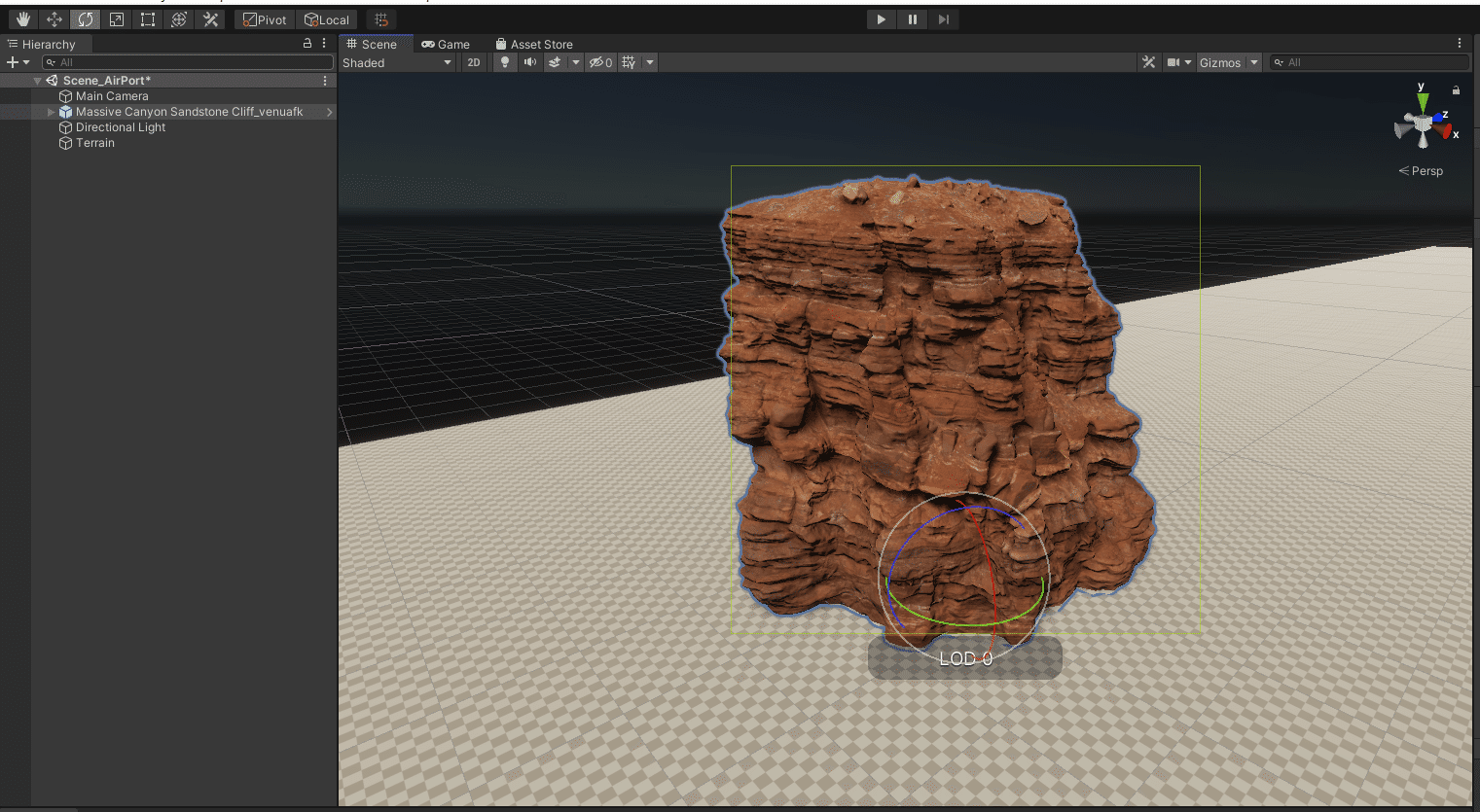Expand Massive Canyon Sandstone Cliff object
Image resolution: width=1480 pixels, height=812 pixels.
point(52,112)
